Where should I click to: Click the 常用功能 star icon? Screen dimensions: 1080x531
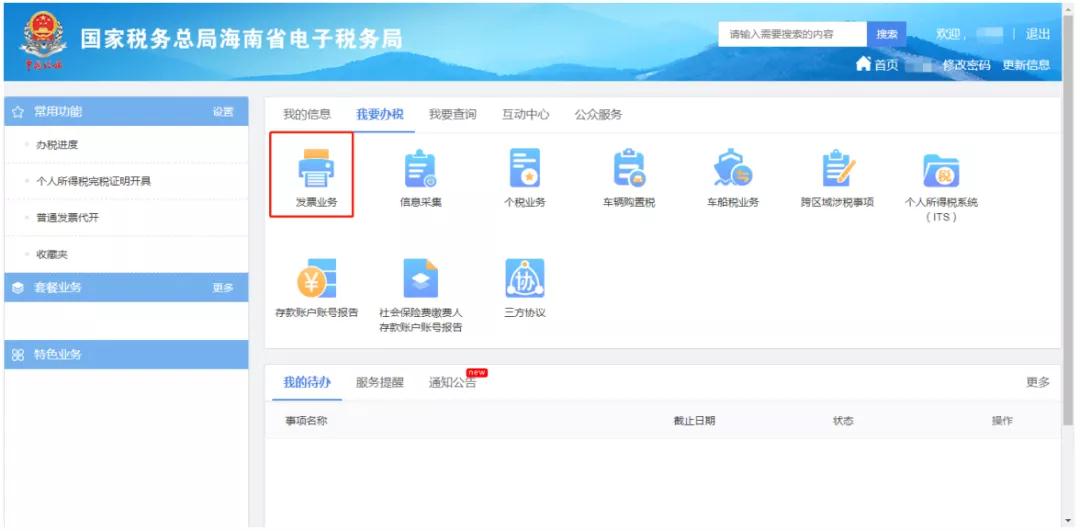click(x=19, y=112)
